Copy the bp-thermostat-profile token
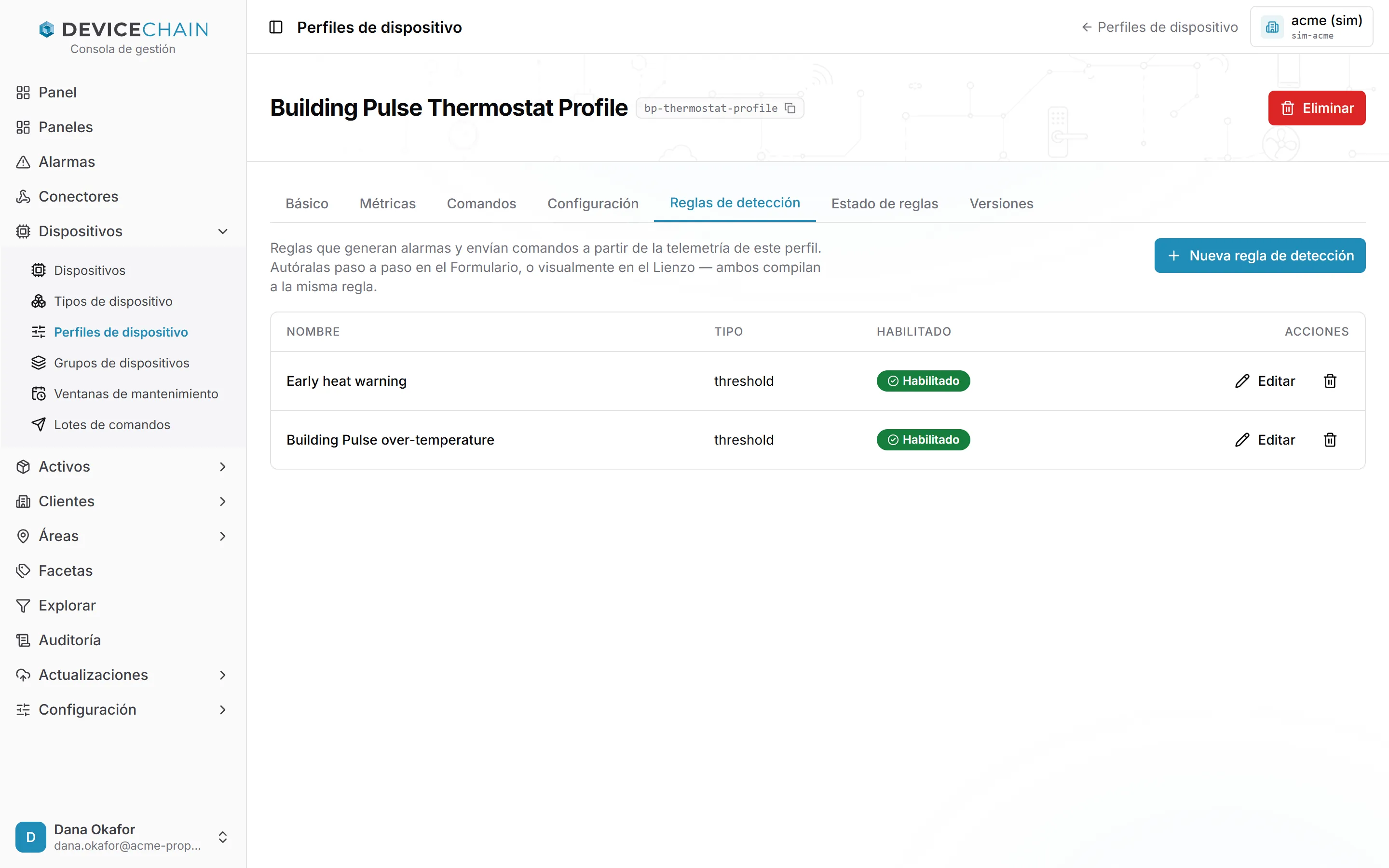The height and width of the screenshot is (868, 1389). [x=790, y=108]
